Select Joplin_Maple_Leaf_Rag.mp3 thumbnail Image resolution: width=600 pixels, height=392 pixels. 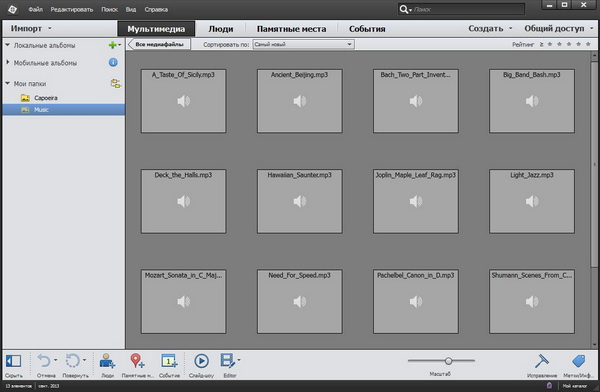pyautogui.click(x=416, y=201)
